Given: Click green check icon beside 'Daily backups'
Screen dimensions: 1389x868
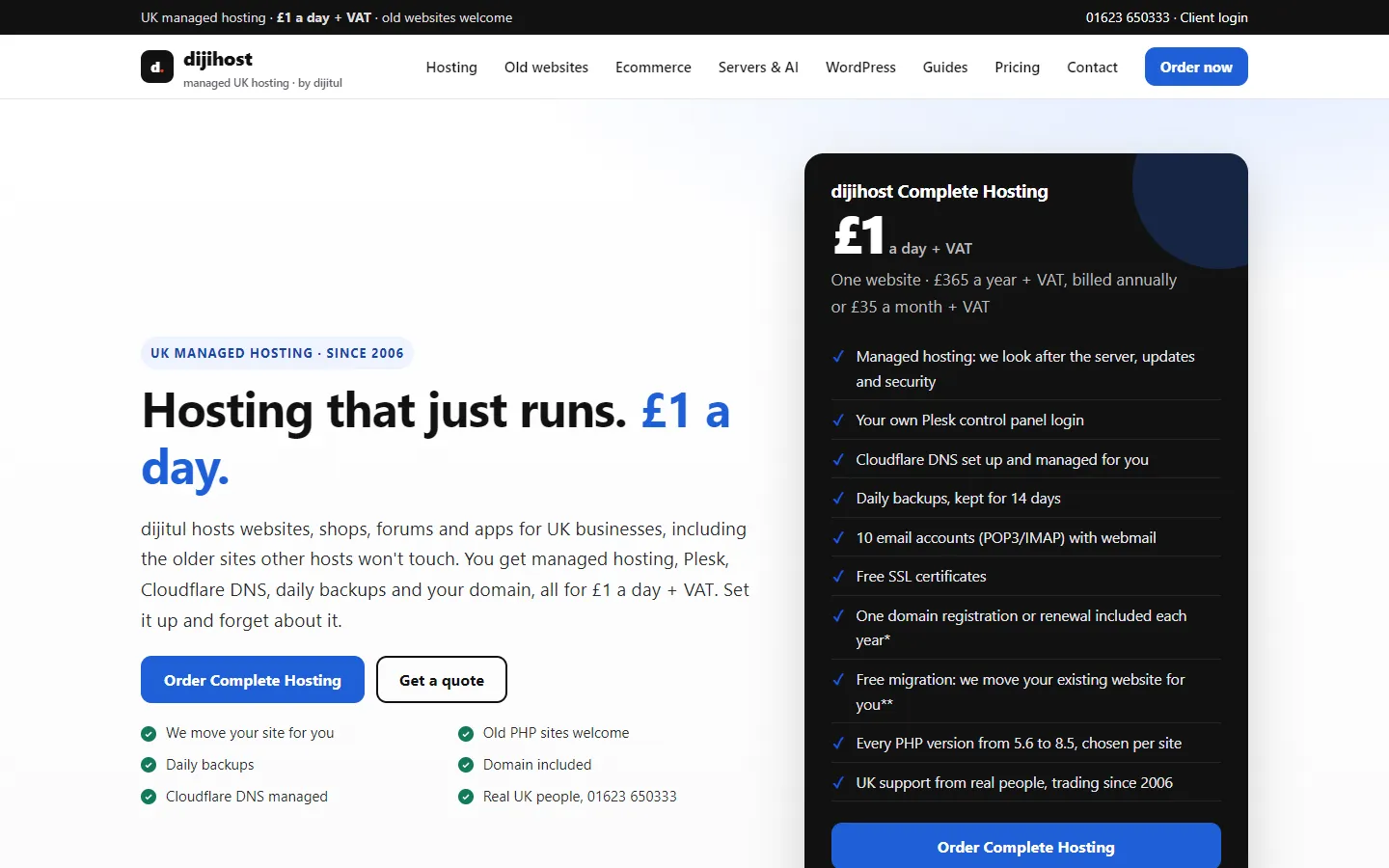Looking at the screenshot, I should pyautogui.click(x=149, y=765).
